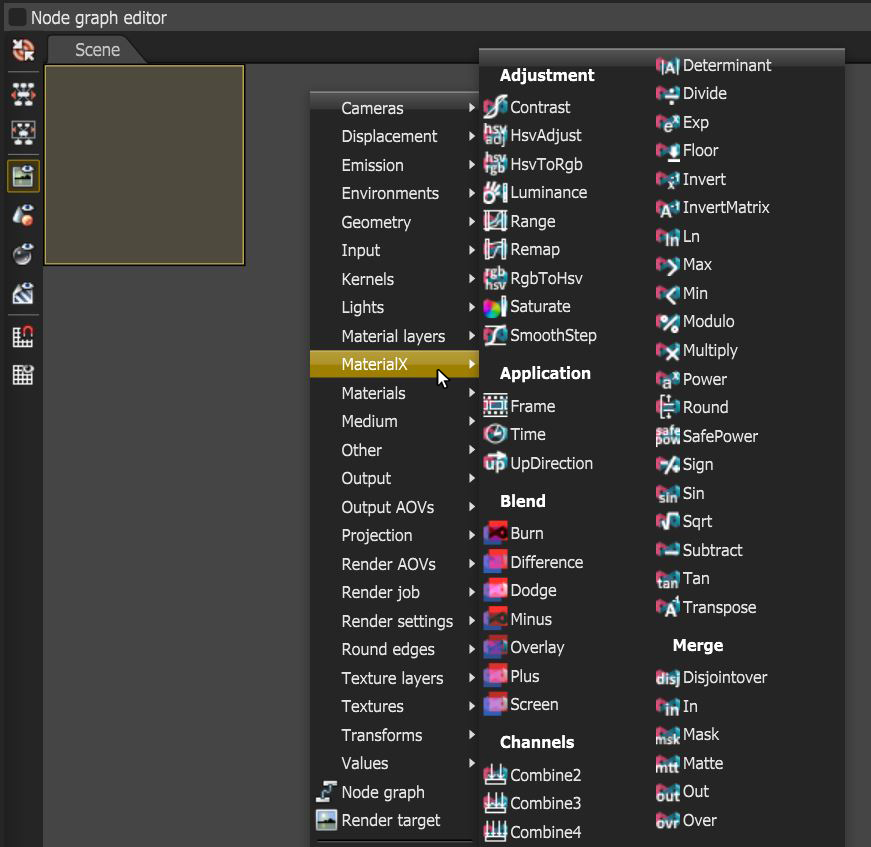The height and width of the screenshot is (847, 871).
Task: Switch to the Scene tab
Action: pyautogui.click(x=97, y=50)
